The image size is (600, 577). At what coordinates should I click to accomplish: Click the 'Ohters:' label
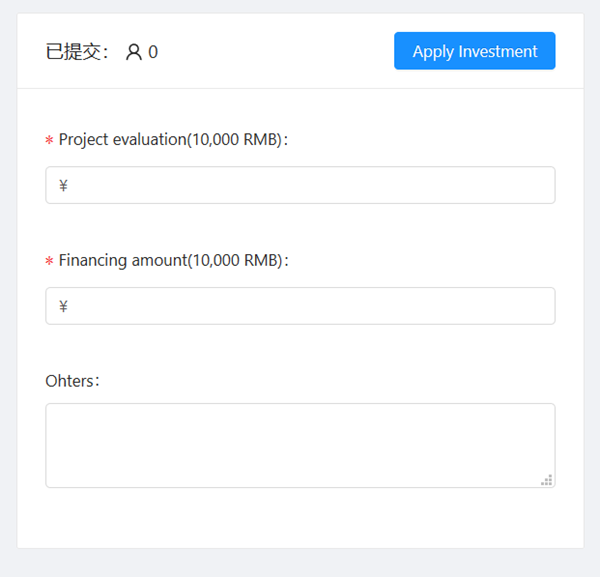72,381
